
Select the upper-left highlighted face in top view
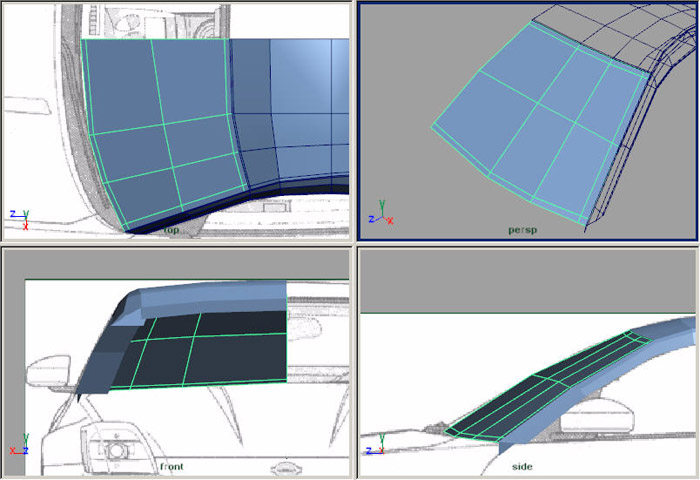coord(120,85)
